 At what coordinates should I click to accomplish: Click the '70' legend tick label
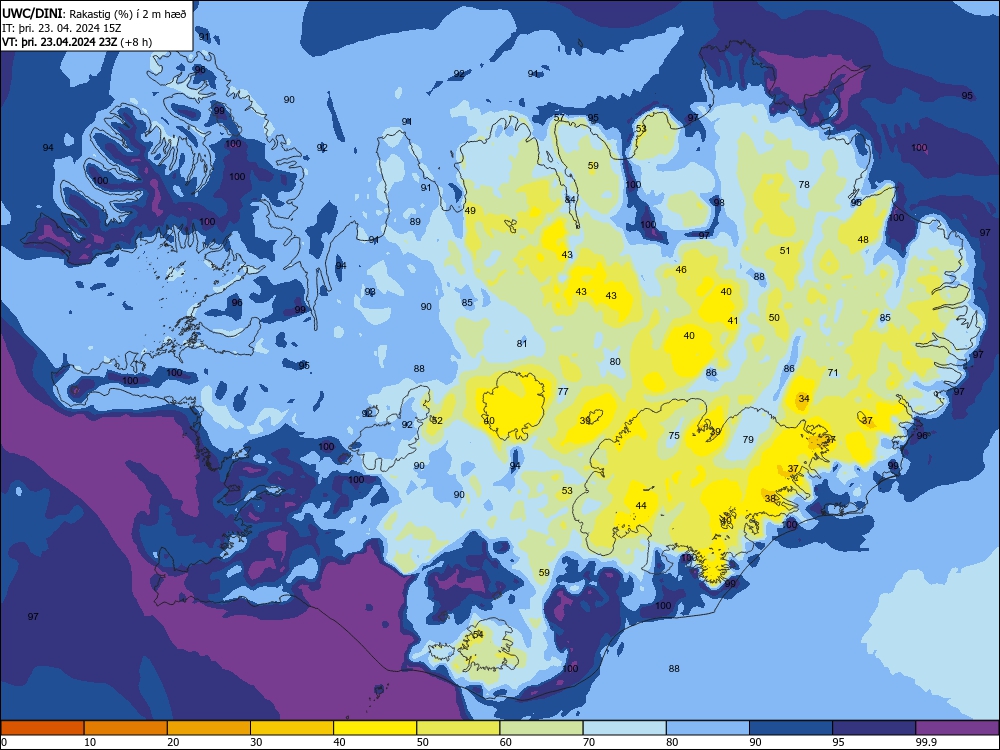(589, 742)
